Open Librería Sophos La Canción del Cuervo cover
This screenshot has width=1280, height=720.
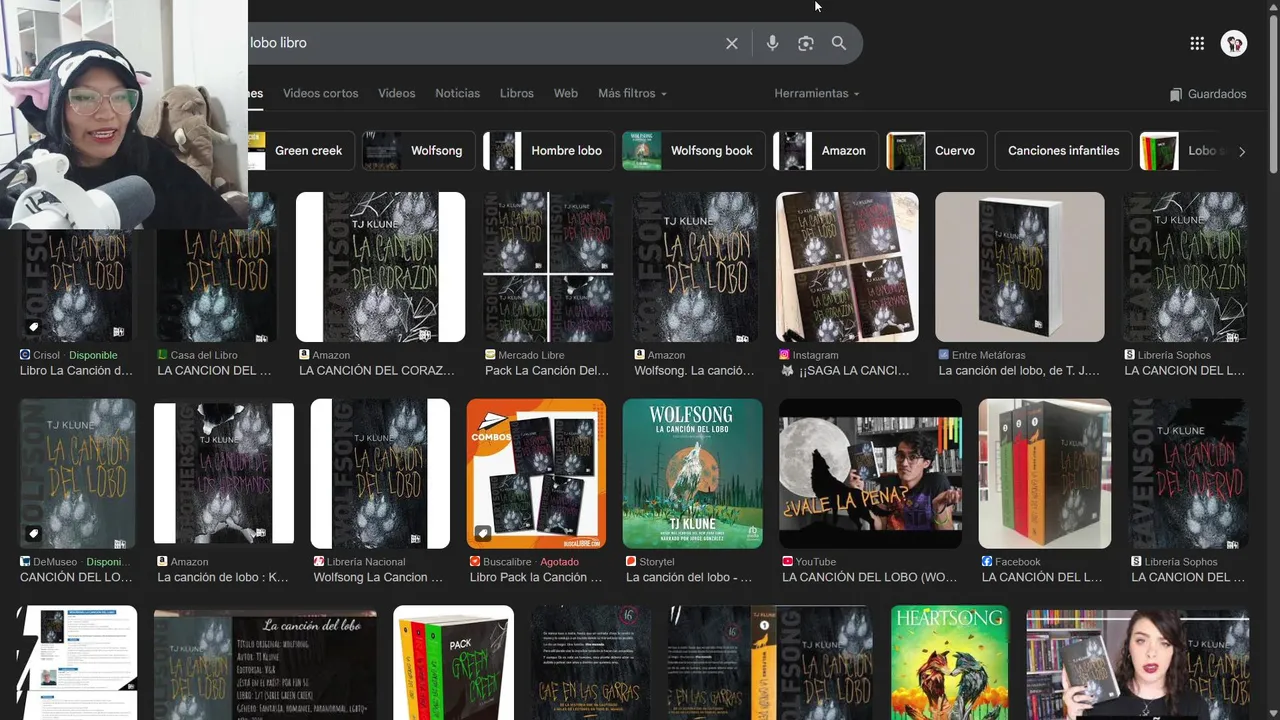pyautogui.click(x=1188, y=474)
